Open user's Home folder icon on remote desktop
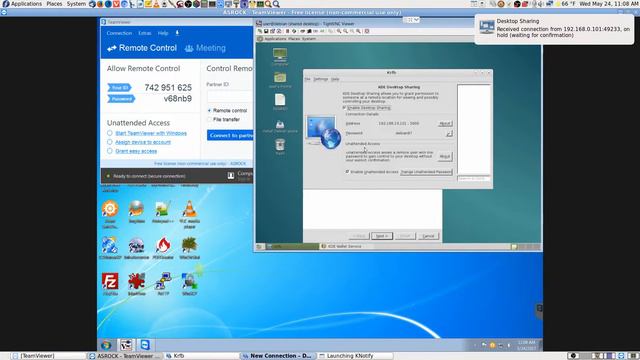Viewport: 640px width, 360px height. [280, 79]
